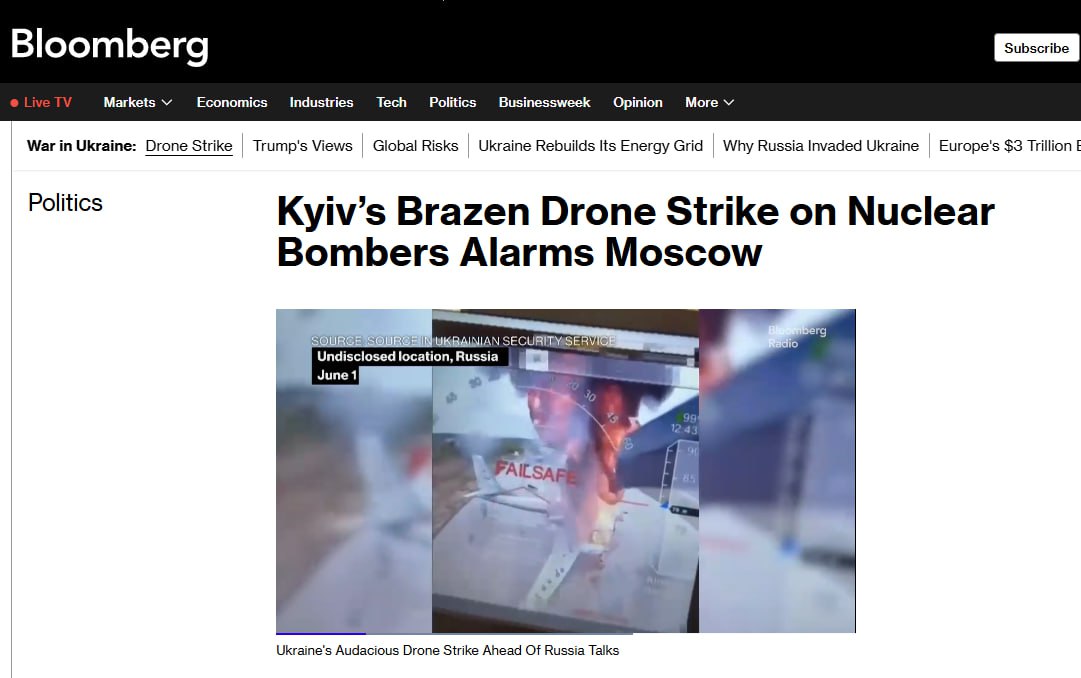Play the drone strike video thumbnail

click(x=565, y=470)
